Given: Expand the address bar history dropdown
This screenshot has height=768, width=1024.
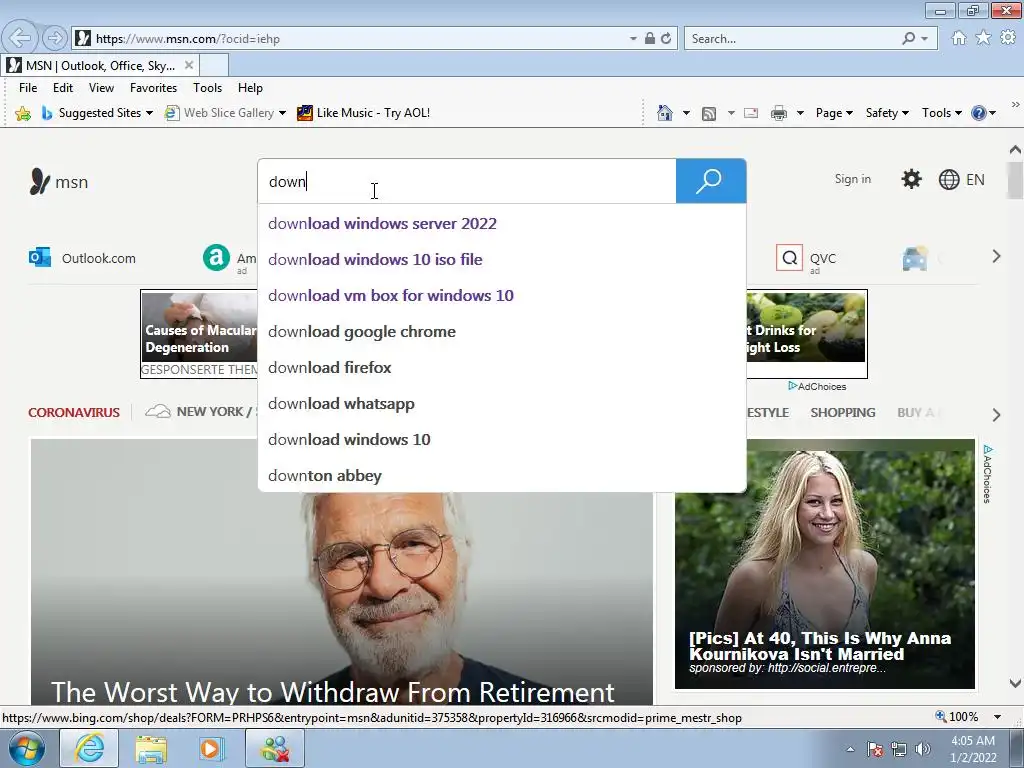Looking at the screenshot, I should (x=633, y=39).
